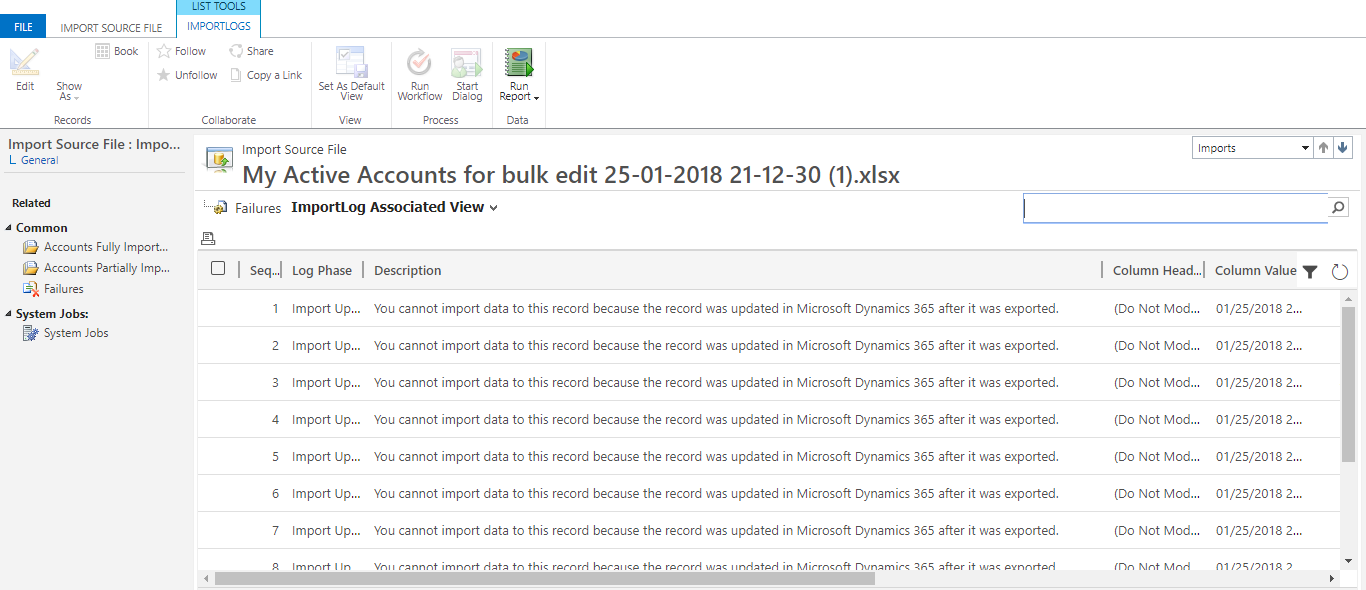
Task: Start a search with the magnifier icon
Action: [x=1338, y=207]
